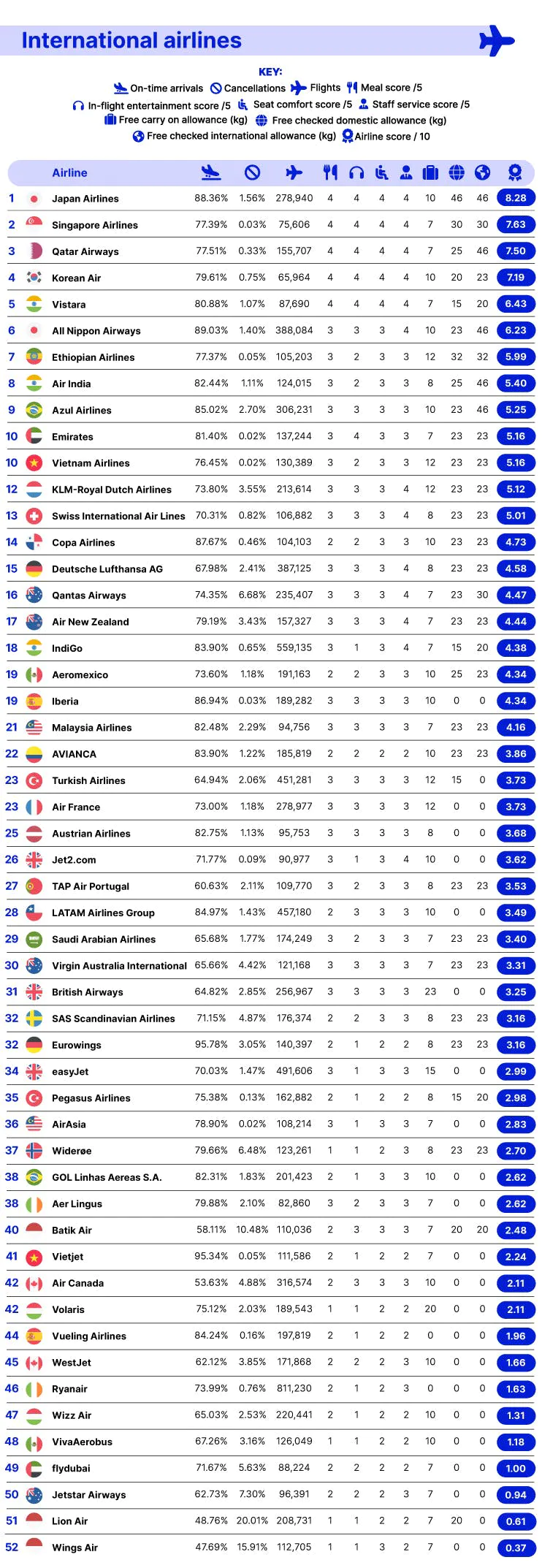Image resolution: width=542 pixels, height=1568 pixels.
Task: Click the "International airlines" title text
Action: pos(131,41)
